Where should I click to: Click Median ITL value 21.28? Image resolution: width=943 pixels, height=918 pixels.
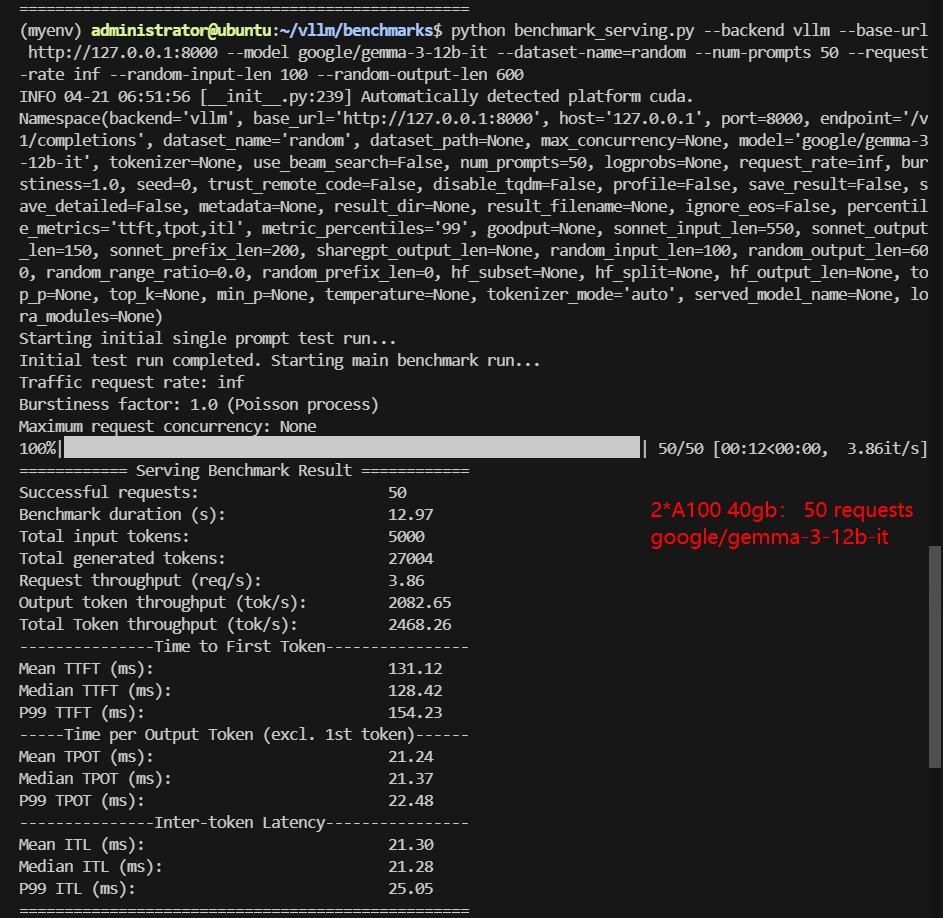[x=410, y=867]
